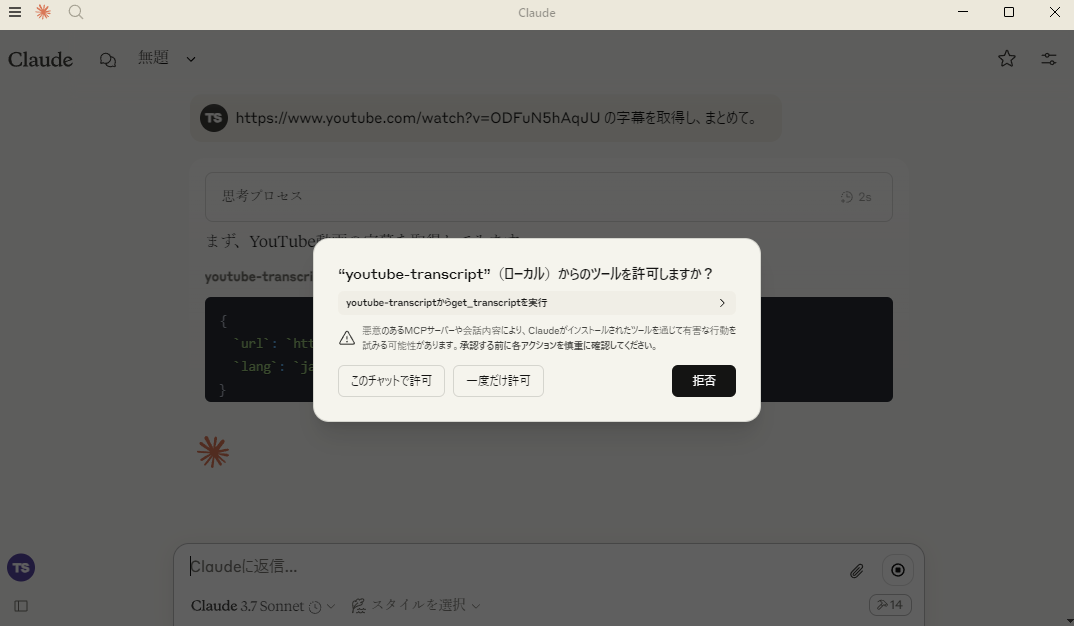Open the tools count 14 badge
Image resolution: width=1074 pixels, height=626 pixels.
point(890,605)
